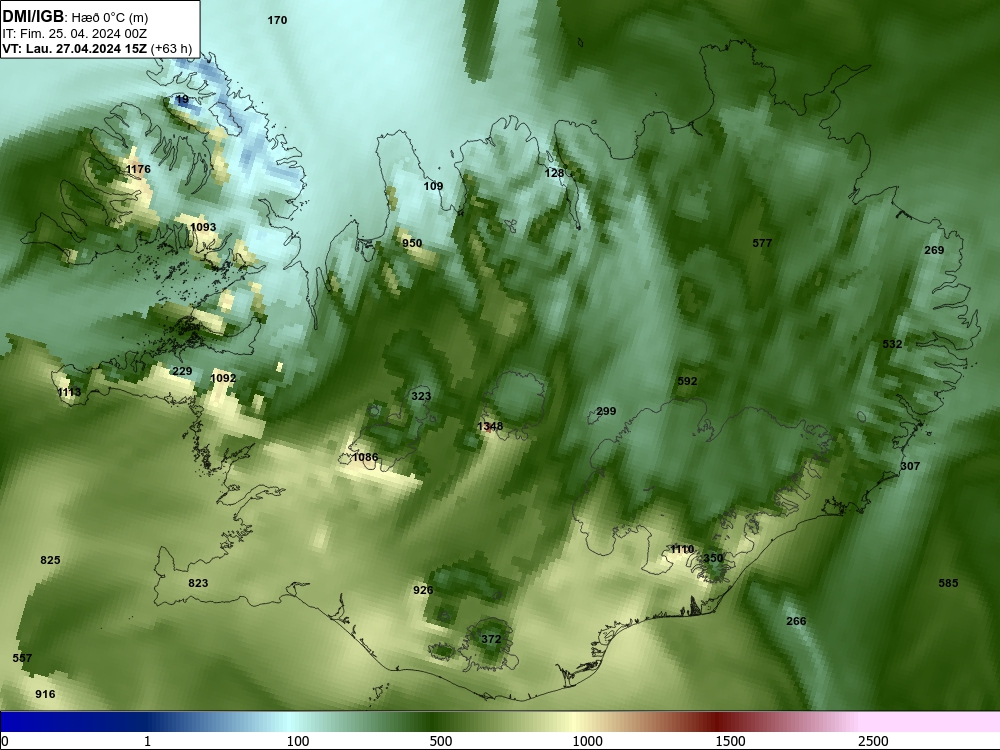Click the 1113 value on Snæfellsnes
This screenshot has height=750, width=1000.
(x=69, y=392)
